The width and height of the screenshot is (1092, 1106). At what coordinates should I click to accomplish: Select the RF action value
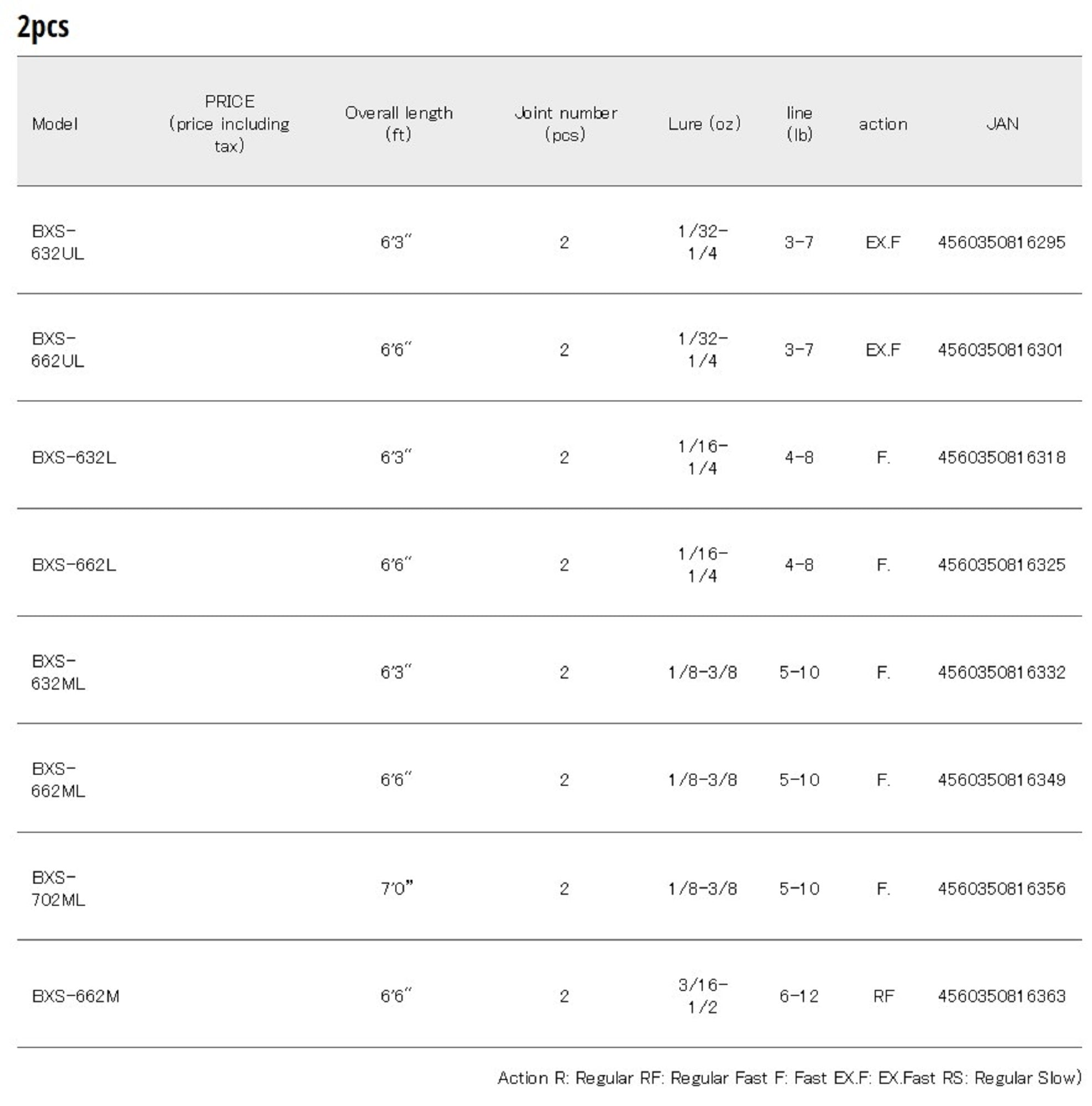point(883,996)
